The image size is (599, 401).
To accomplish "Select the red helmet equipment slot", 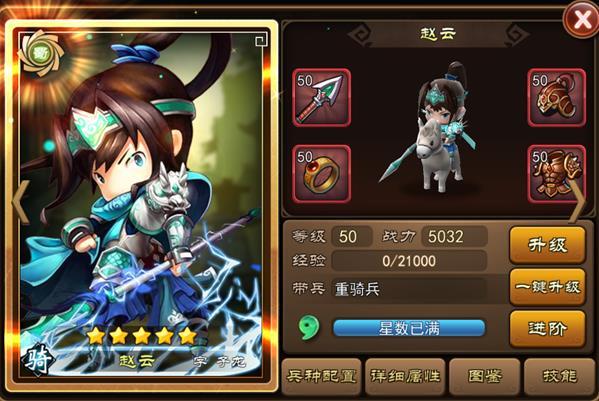I will click(557, 98).
